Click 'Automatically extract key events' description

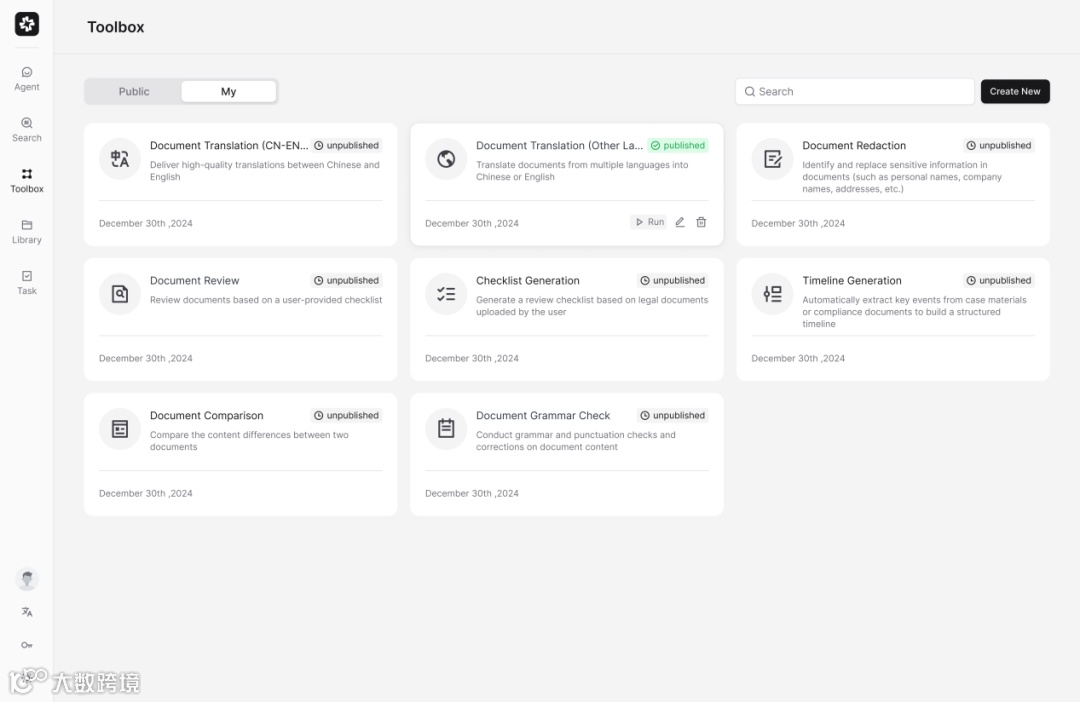[914, 311]
